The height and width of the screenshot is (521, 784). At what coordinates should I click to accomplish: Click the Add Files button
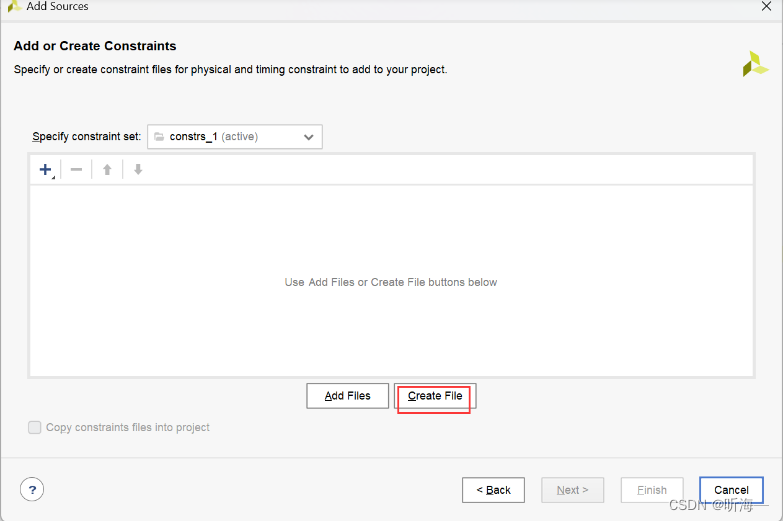(x=348, y=396)
